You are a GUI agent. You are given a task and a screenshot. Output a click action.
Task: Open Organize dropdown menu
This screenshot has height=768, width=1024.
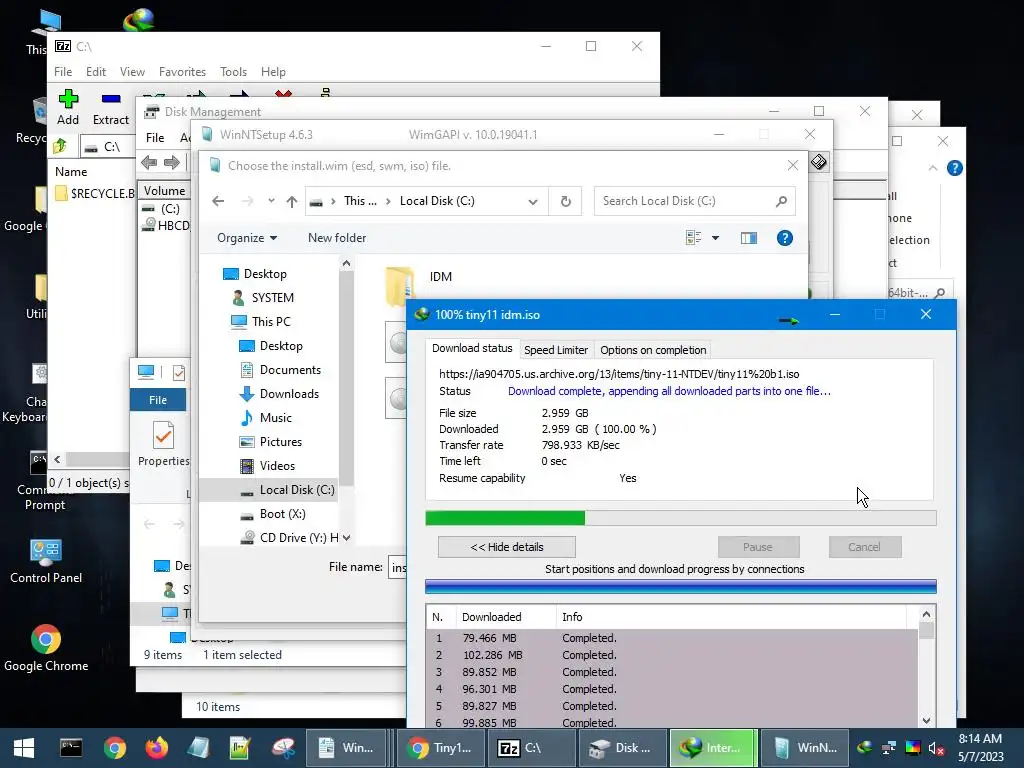click(x=247, y=238)
